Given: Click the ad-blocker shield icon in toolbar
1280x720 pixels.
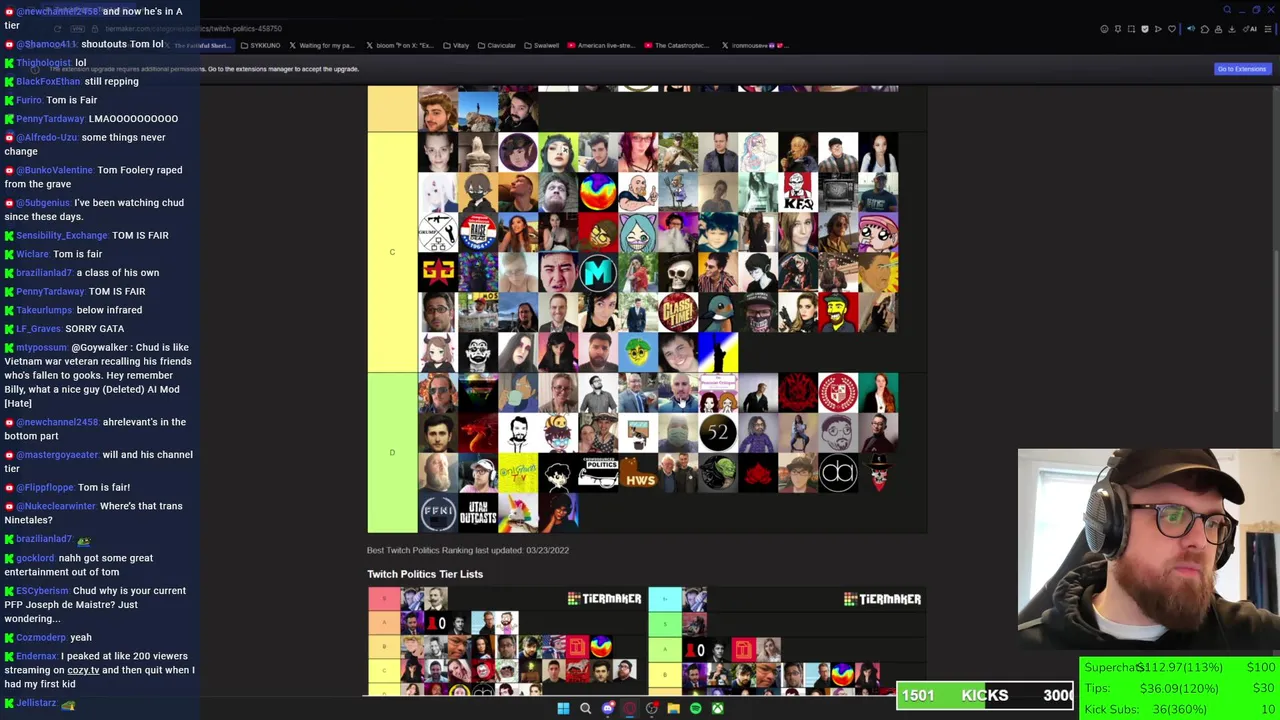Looking at the screenshot, I should pyautogui.click(x=1145, y=29).
